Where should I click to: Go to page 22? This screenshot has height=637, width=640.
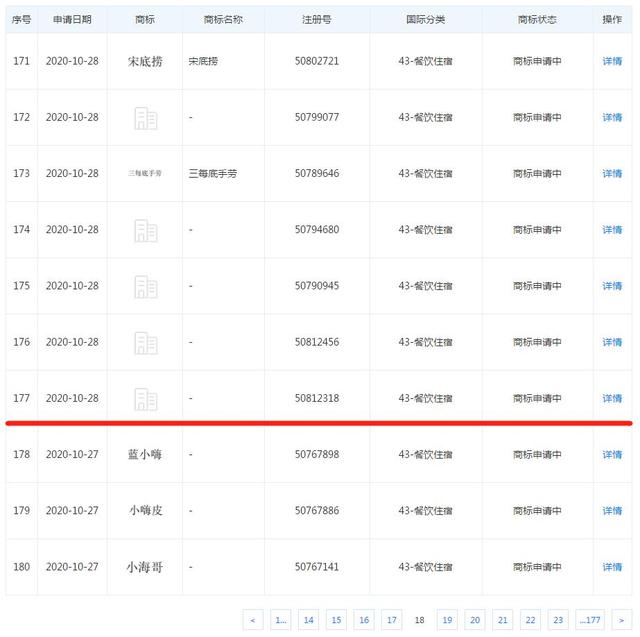(x=531, y=620)
